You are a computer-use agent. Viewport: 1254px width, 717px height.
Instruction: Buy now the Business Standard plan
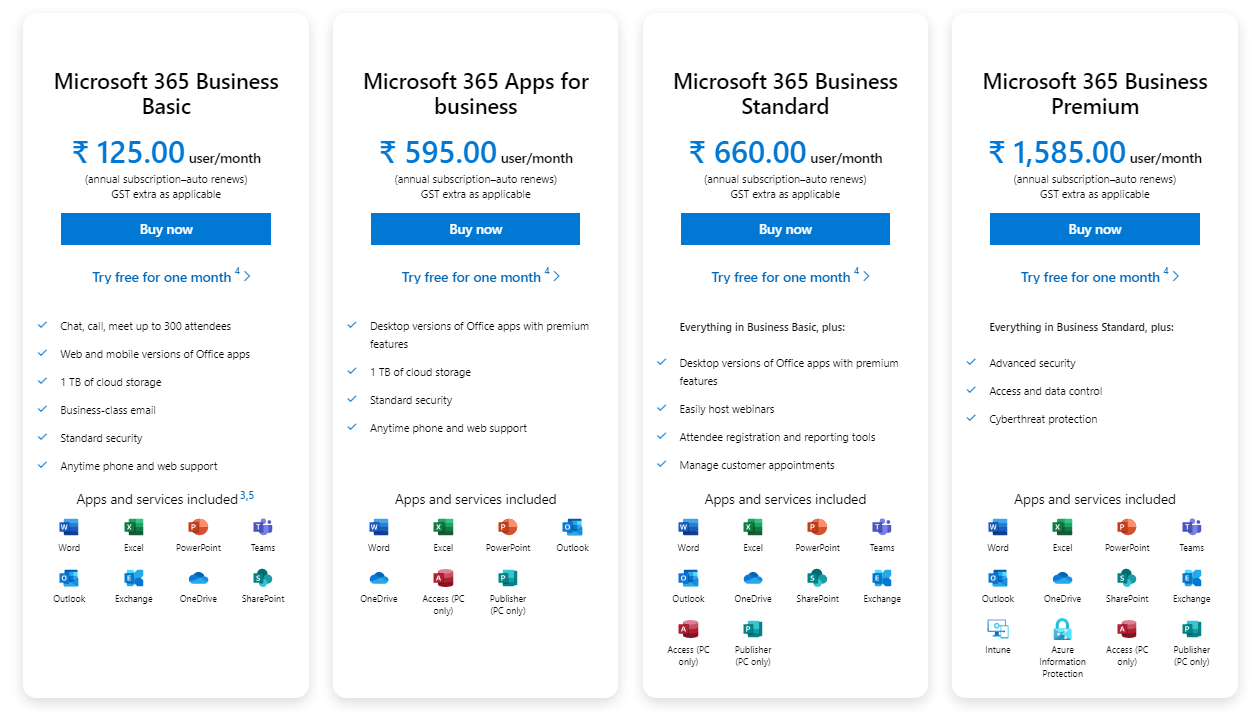[x=785, y=229]
